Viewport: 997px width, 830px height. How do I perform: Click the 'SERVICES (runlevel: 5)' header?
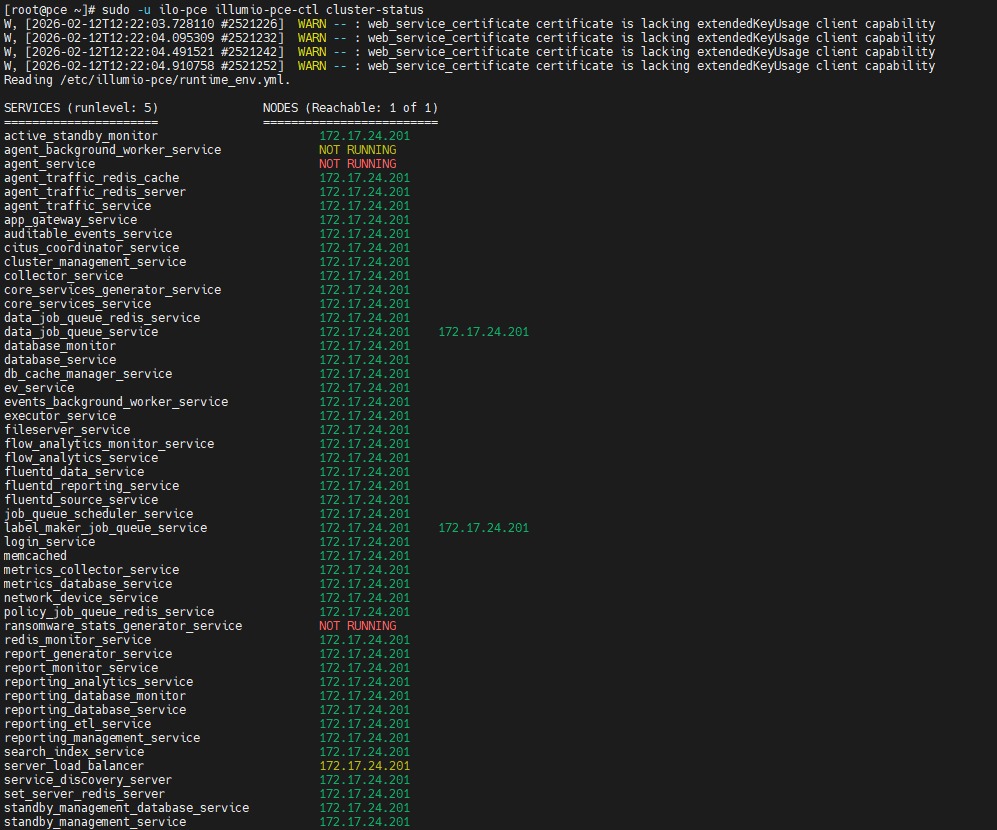coord(81,107)
